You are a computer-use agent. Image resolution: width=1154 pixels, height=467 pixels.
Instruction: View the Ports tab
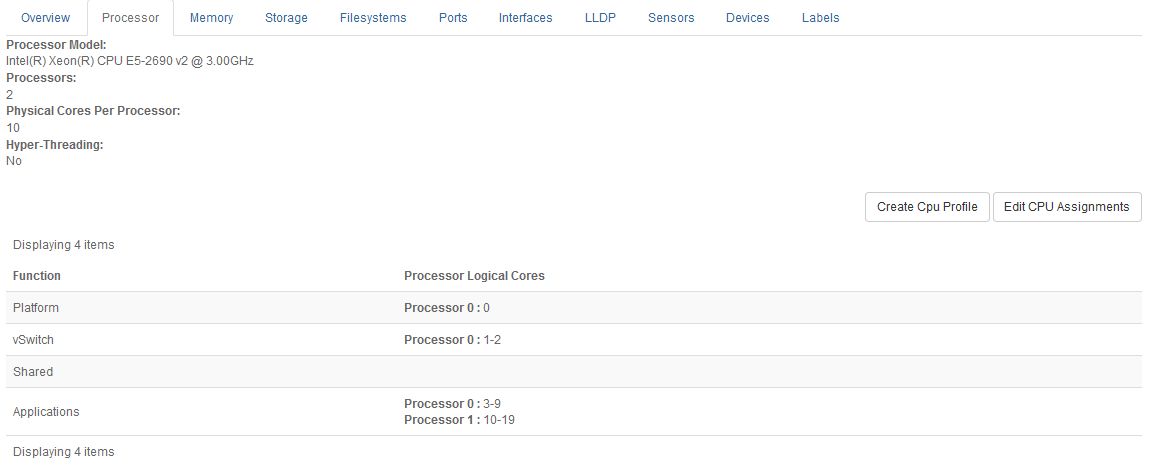point(452,18)
